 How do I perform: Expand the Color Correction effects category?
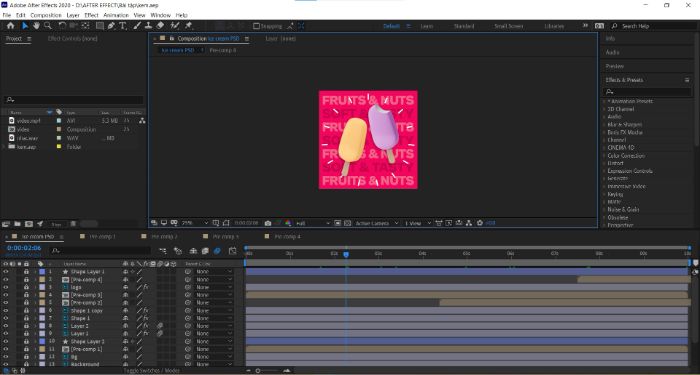[626, 156]
